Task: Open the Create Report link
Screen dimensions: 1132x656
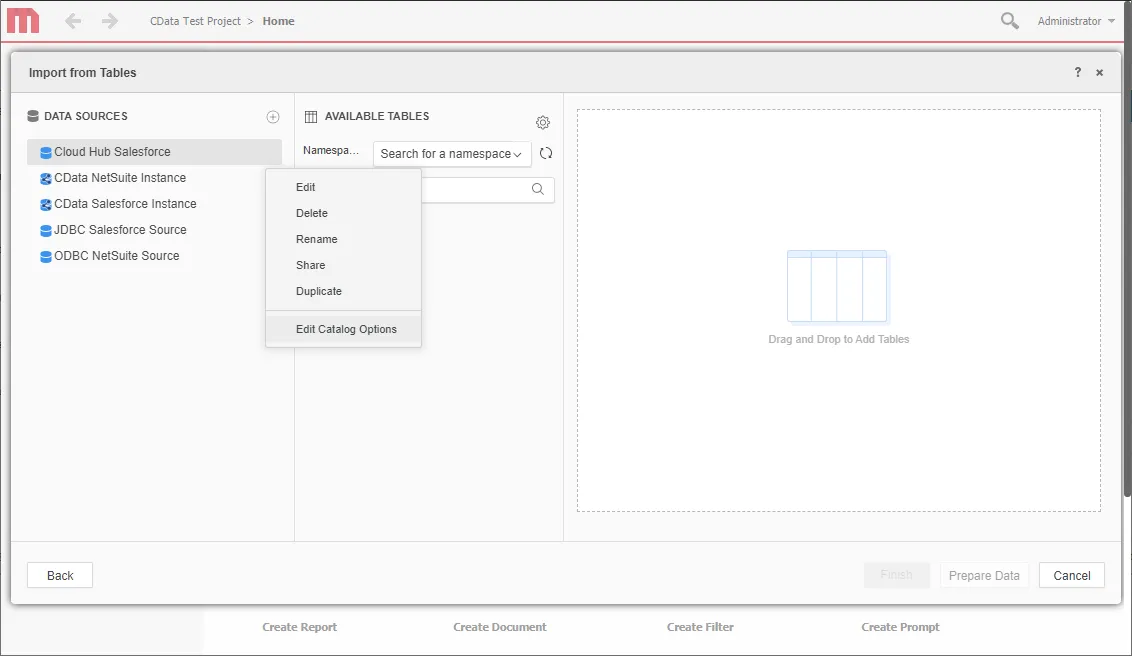Action: coord(299,627)
